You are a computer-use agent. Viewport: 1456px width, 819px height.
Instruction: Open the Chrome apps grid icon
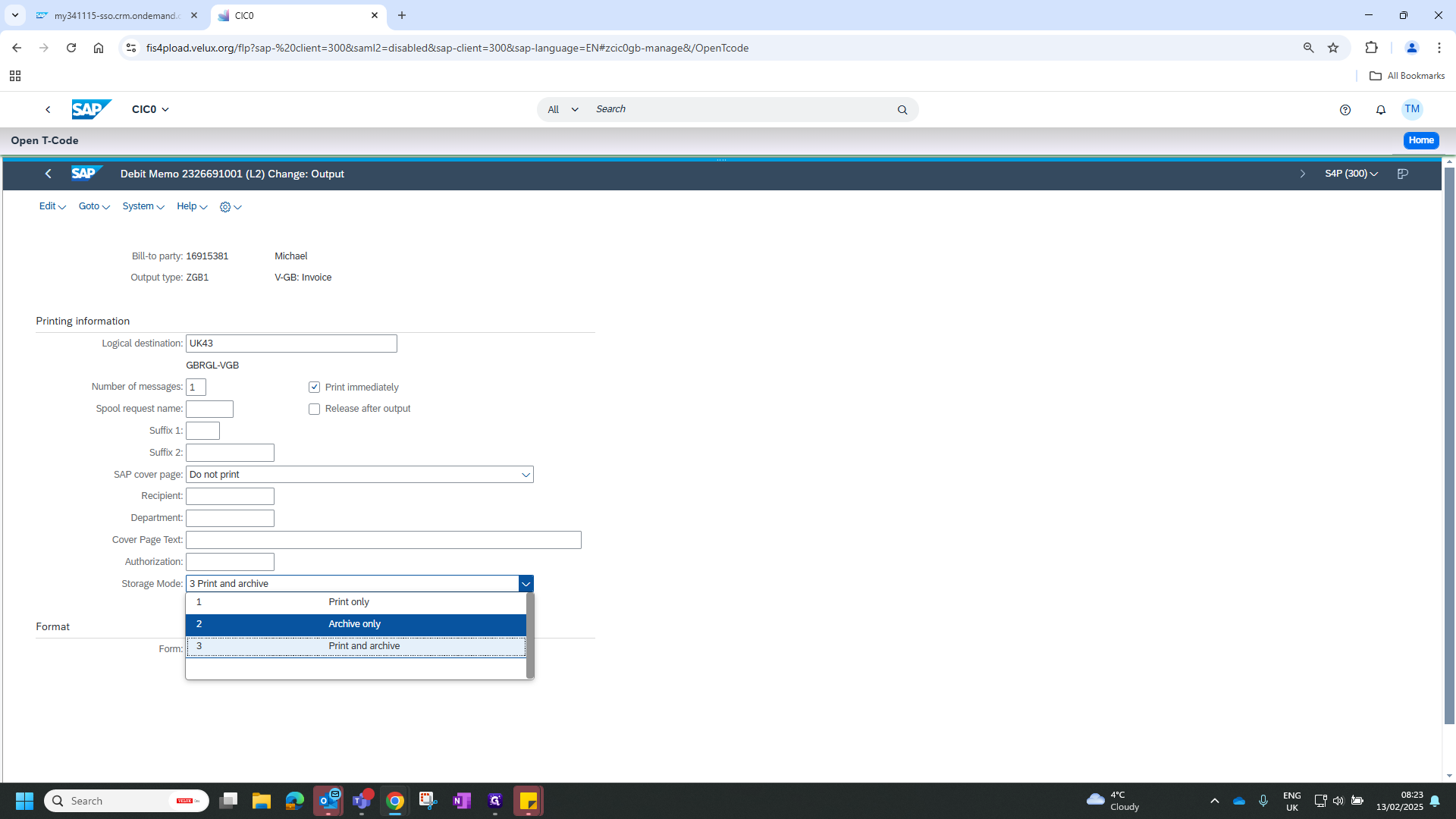tap(15, 76)
